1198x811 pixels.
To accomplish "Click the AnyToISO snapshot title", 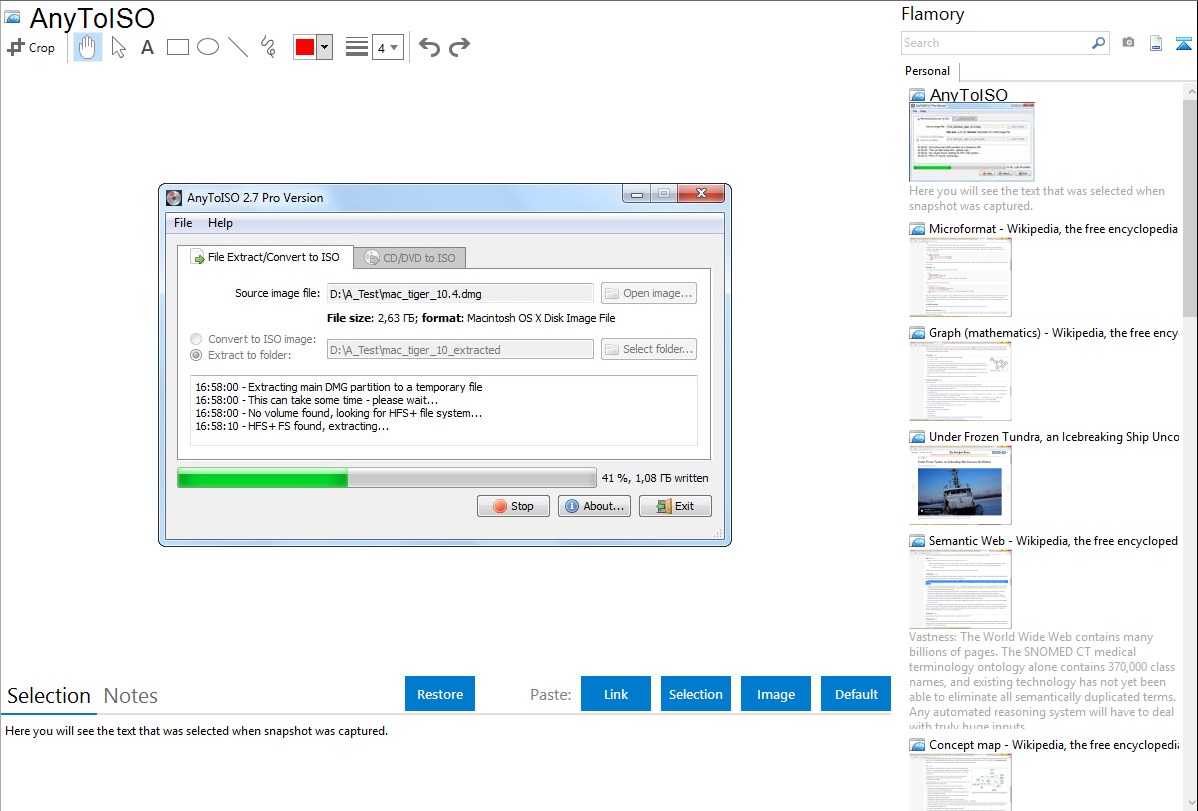I will pos(968,95).
